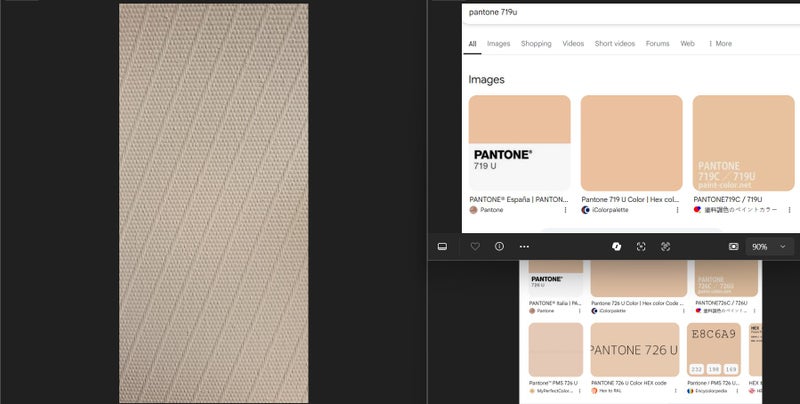Click the plain MyPerfectColor 726 U swatch
Viewport: 800px width, 404px height.
click(x=556, y=349)
